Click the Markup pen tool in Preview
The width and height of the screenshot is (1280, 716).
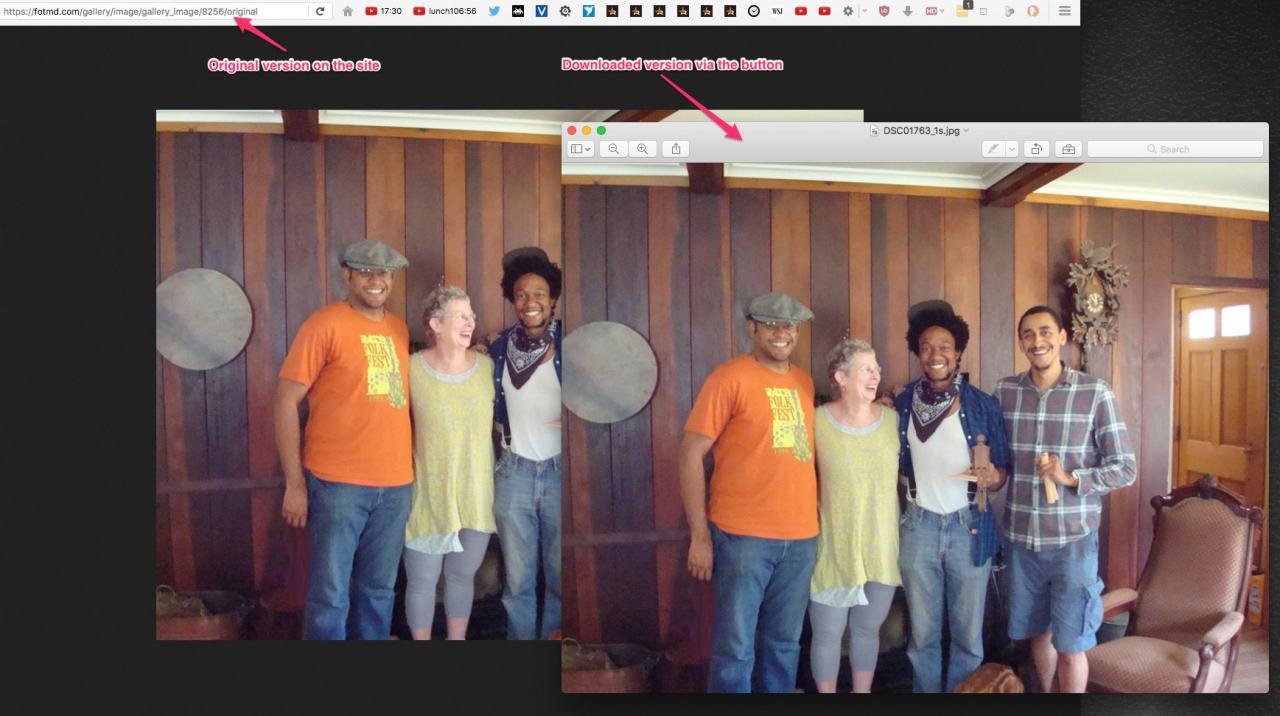click(993, 149)
